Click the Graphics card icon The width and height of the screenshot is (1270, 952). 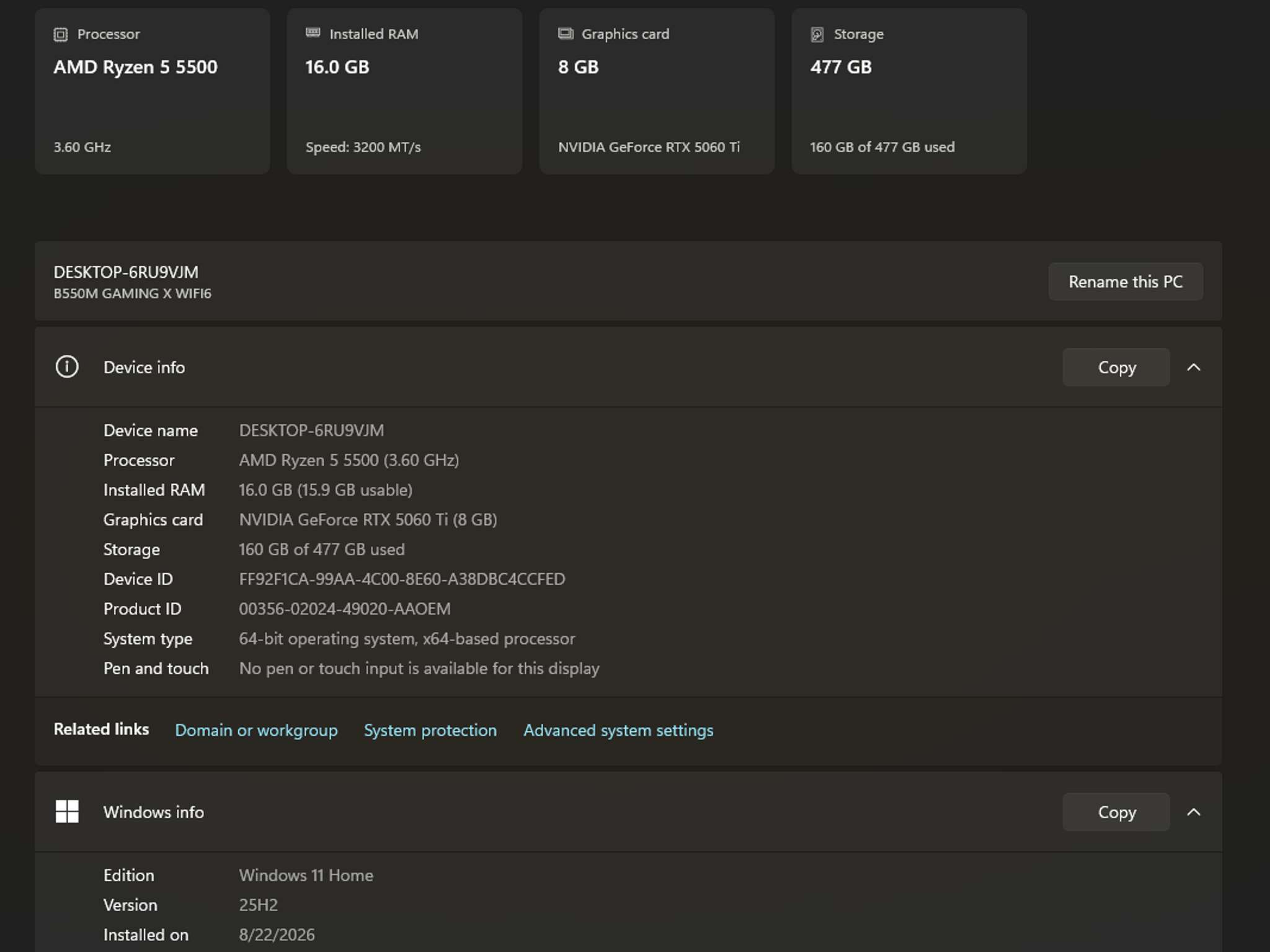(566, 33)
